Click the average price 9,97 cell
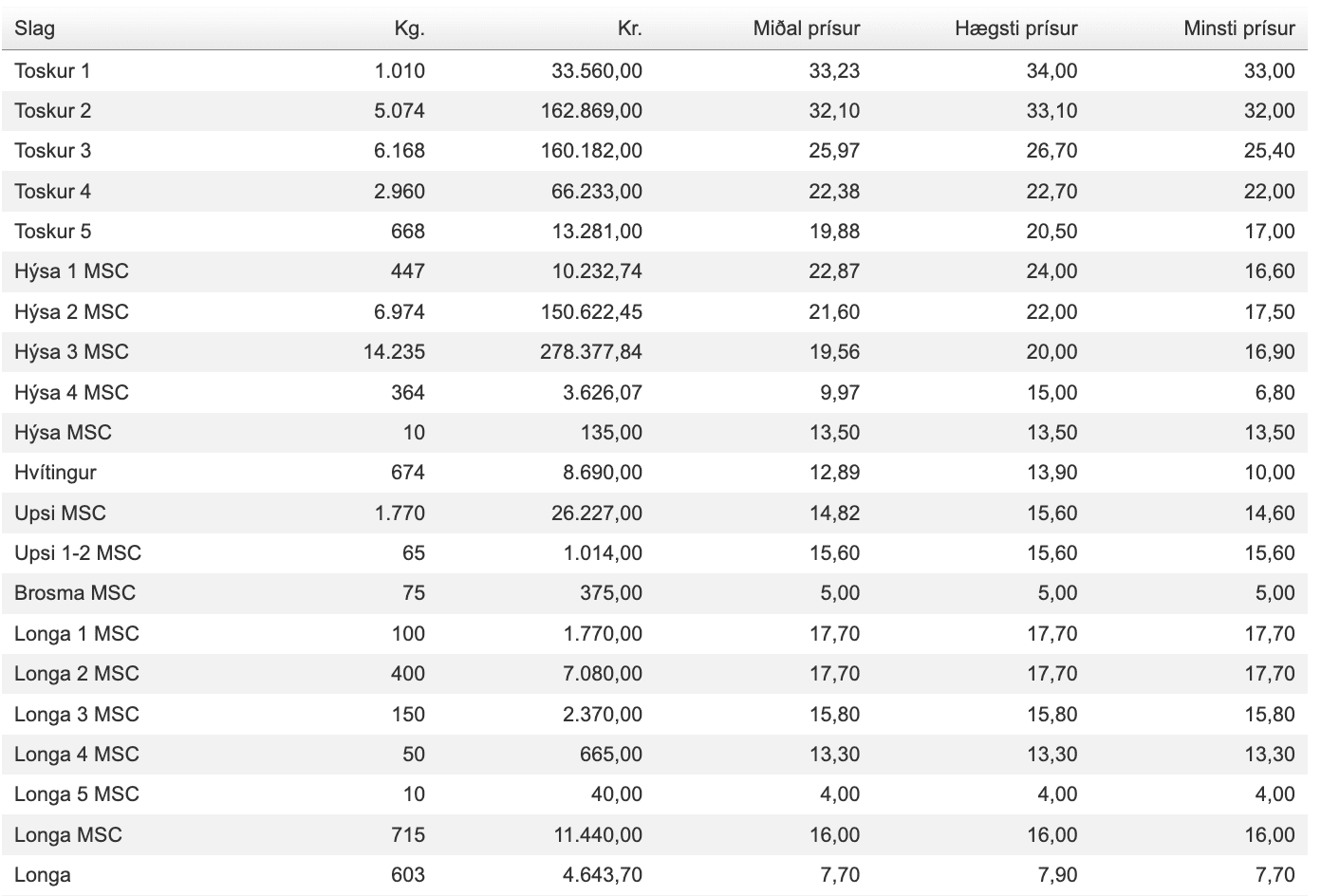 tap(840, 393)
